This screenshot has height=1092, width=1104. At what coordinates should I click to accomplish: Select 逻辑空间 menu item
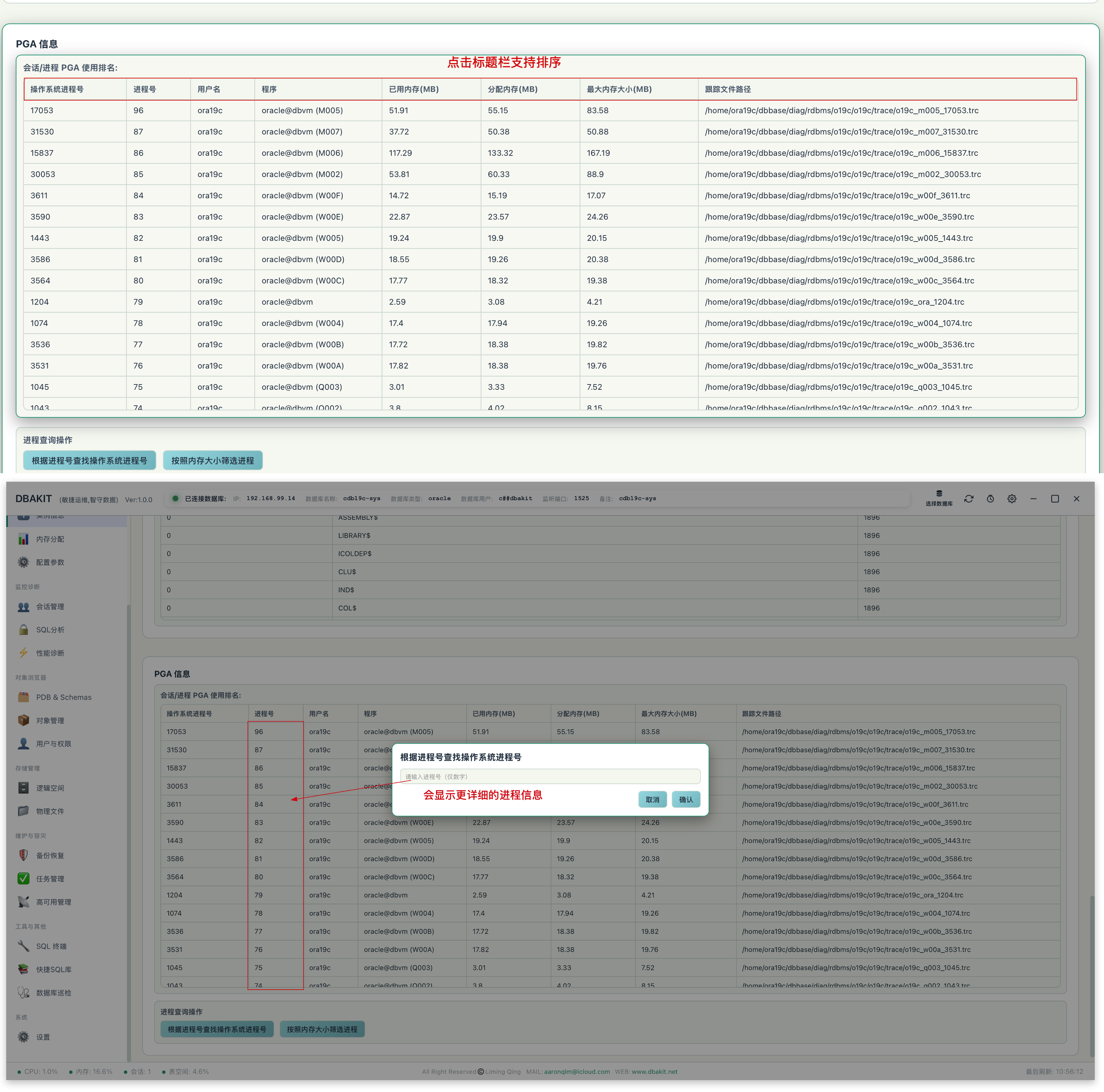50,788
